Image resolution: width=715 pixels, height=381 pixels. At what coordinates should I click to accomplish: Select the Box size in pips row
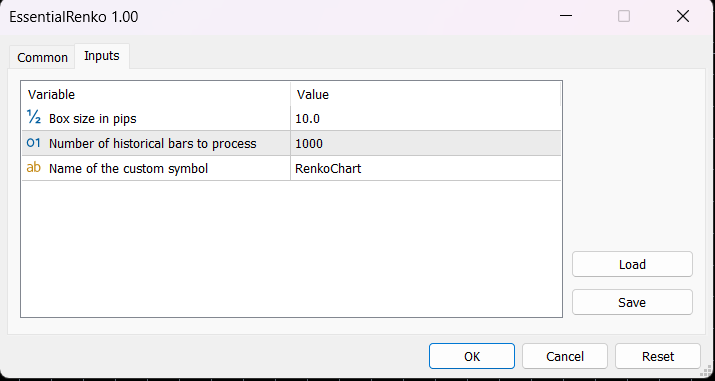pos(291,119)
